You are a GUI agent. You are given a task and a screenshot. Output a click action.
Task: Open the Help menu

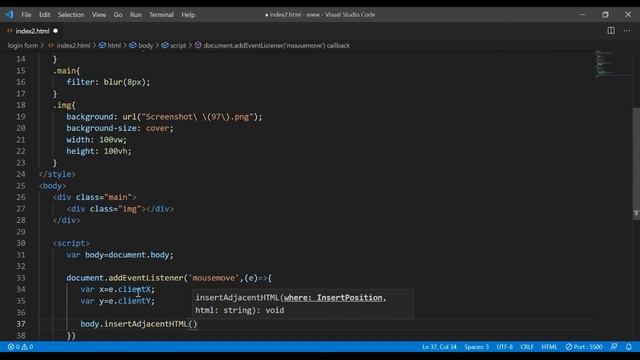tap(188, 15)
